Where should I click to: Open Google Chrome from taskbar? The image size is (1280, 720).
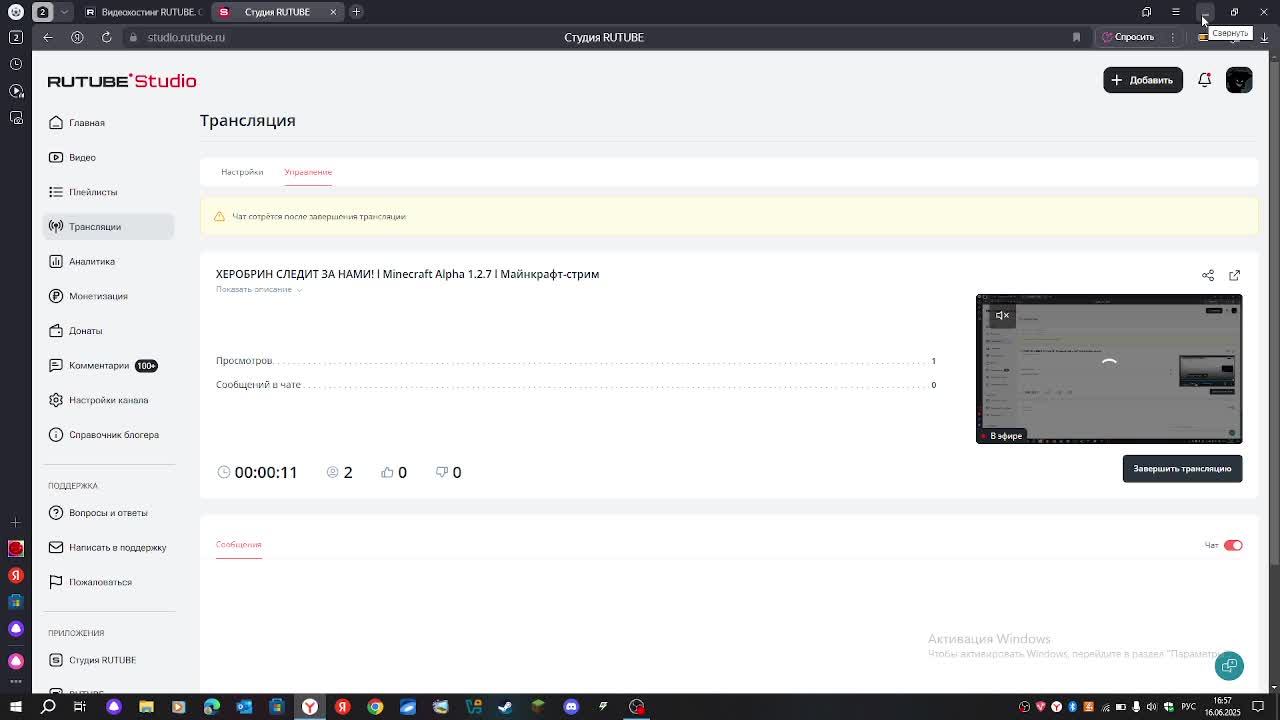[x=375, y=707]
